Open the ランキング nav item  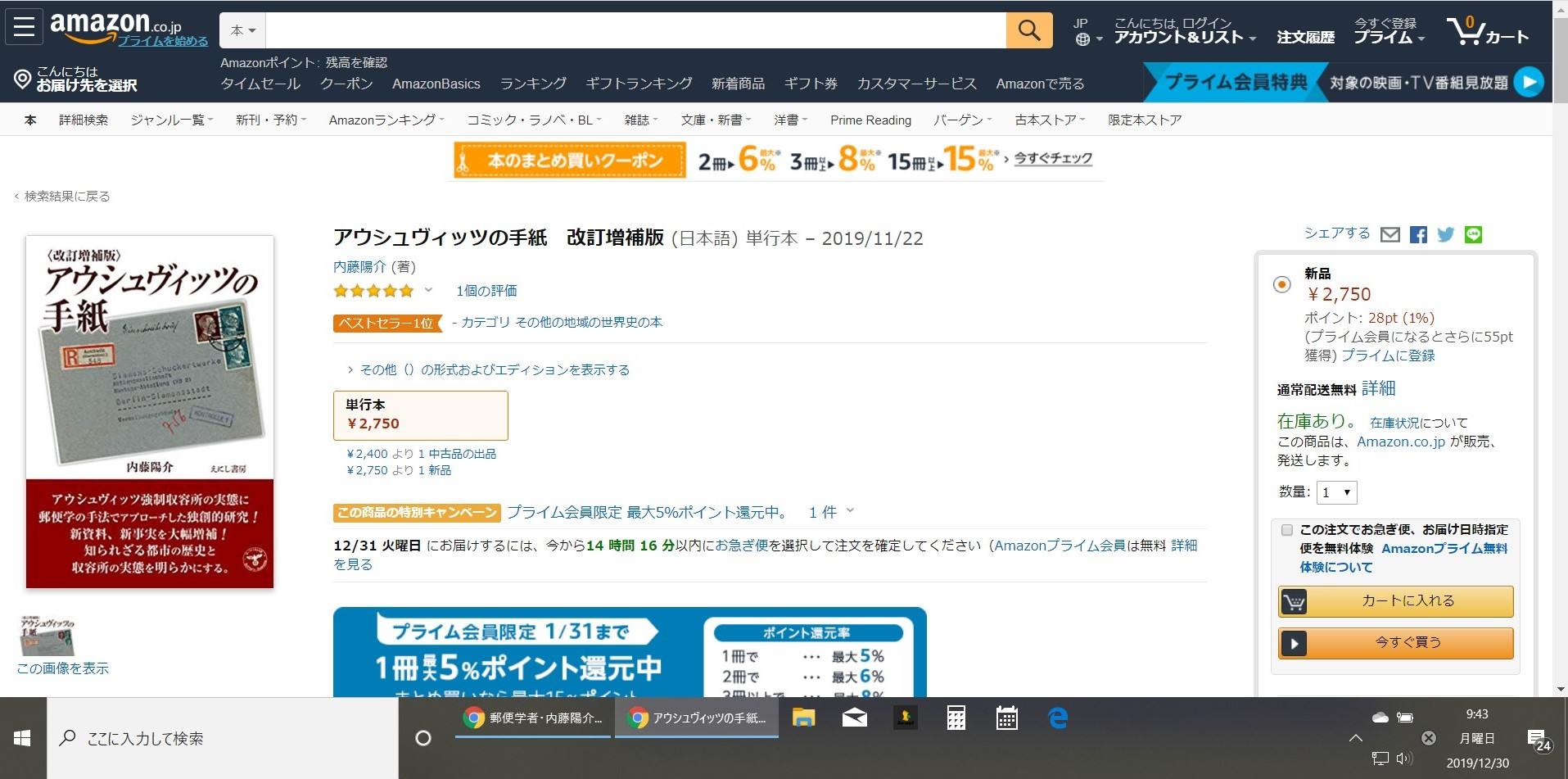point(533,84)
